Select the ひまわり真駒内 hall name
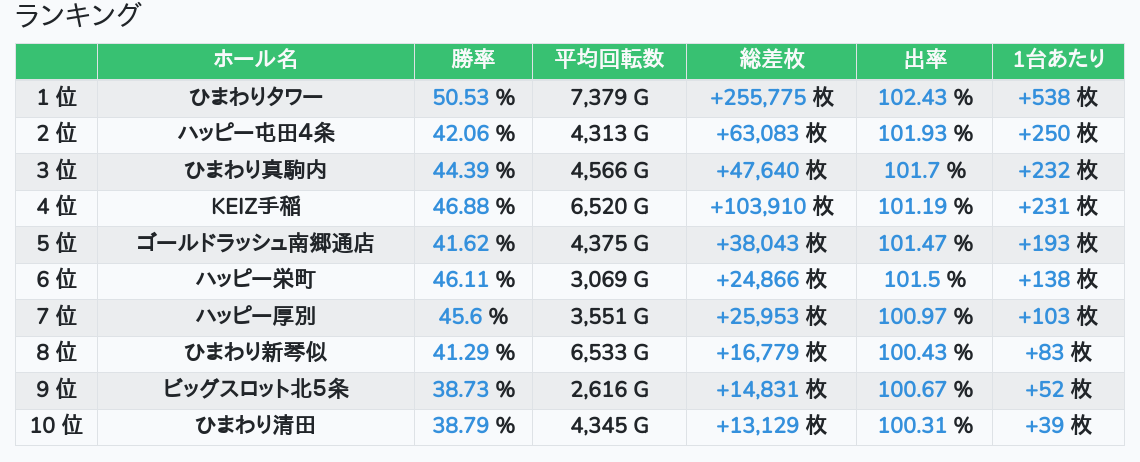The image size is (1140, 462). pos(256,170)
